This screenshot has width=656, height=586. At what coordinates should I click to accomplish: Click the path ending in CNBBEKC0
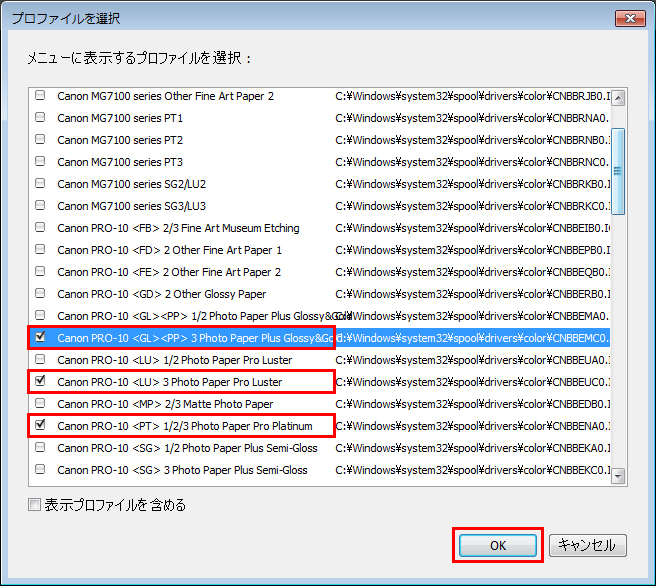tap(472, 470)
